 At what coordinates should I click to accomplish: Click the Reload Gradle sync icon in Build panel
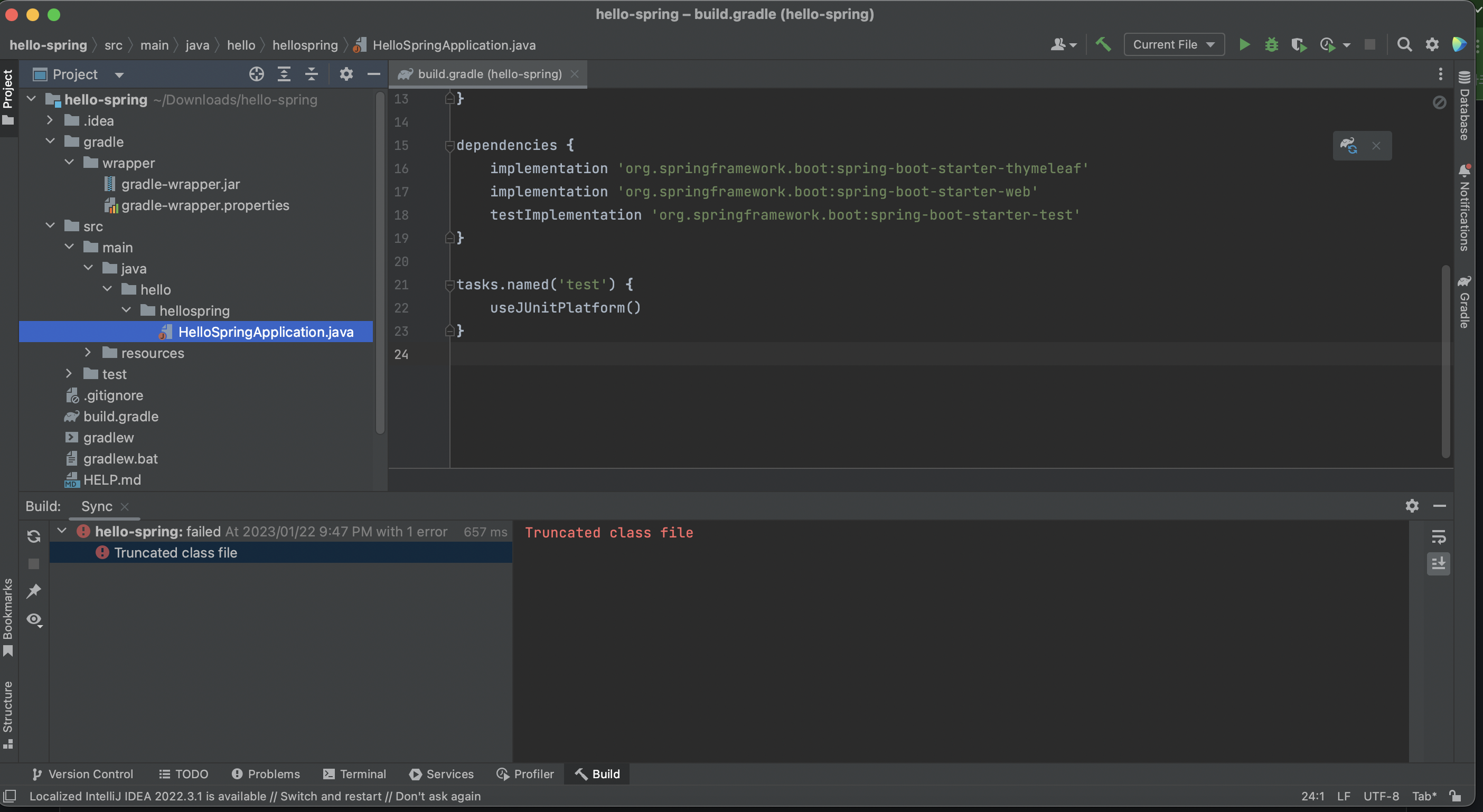33,536
